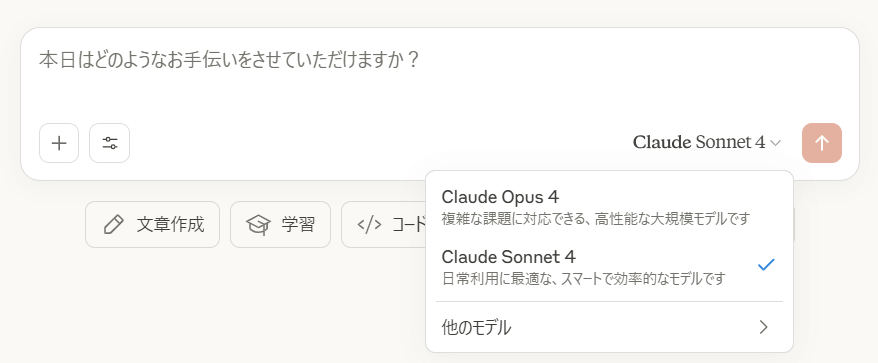Click the 学習 suggestion button

pyautogui.click(x=281, y=225)
